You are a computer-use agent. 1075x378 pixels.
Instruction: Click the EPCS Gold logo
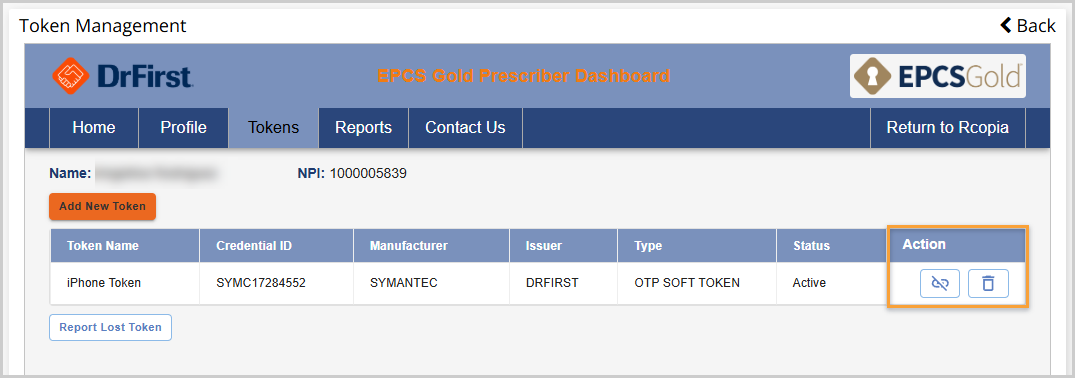click(x=938, y=75)
